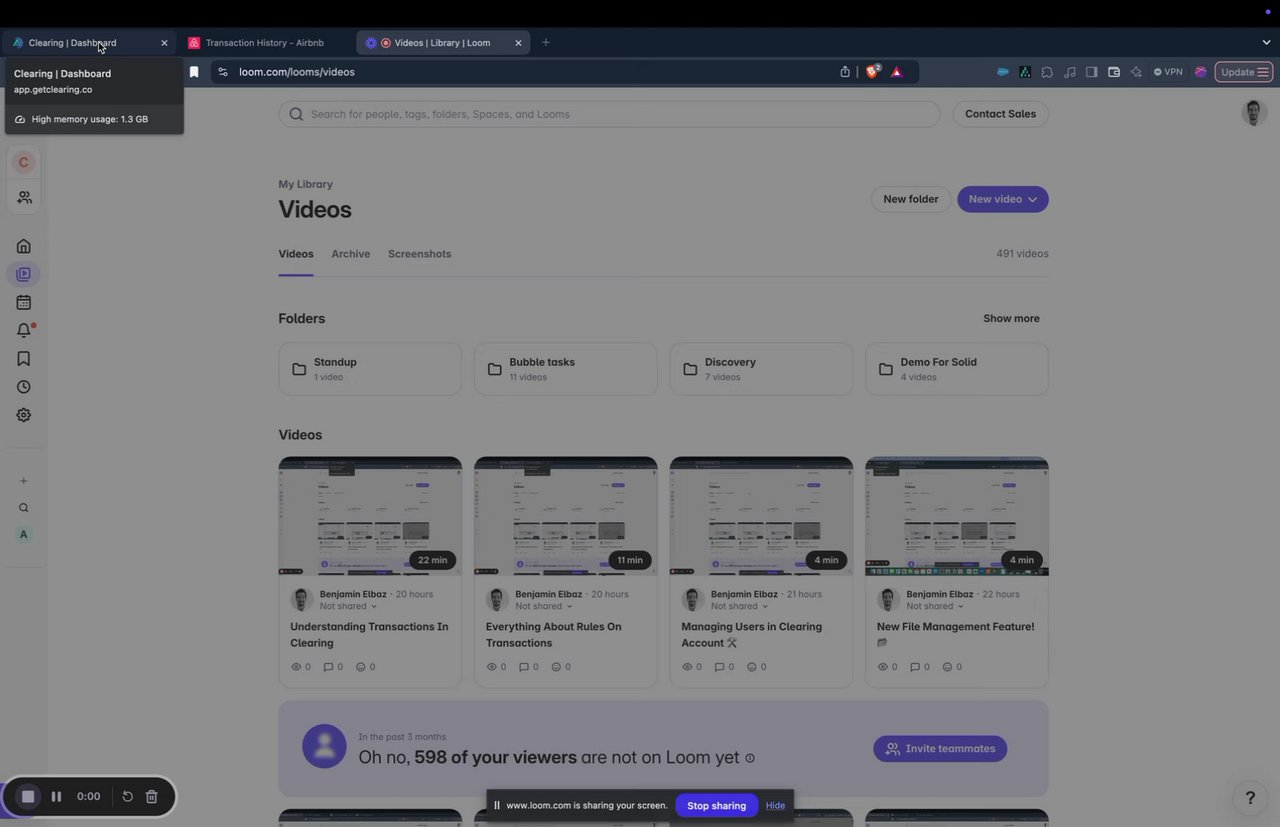
Task: Open Settings gear in sidebar
Action: point(23,415)
